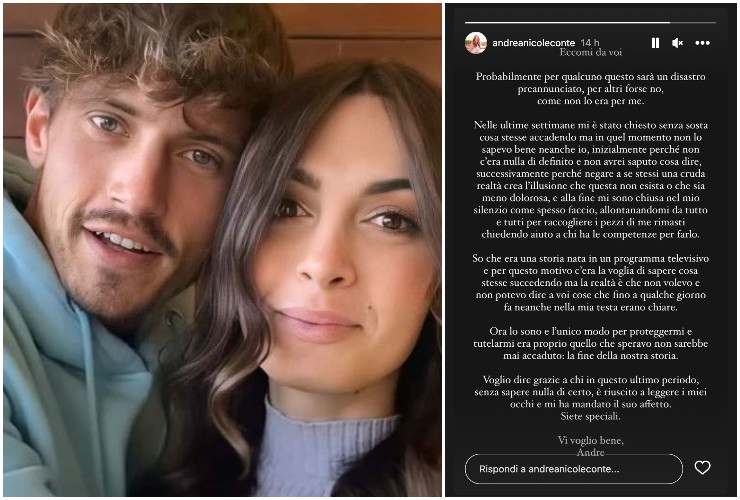Open the three-dot more options menu
The height and width of the screenshot is (500, 740).
[702, 43]
